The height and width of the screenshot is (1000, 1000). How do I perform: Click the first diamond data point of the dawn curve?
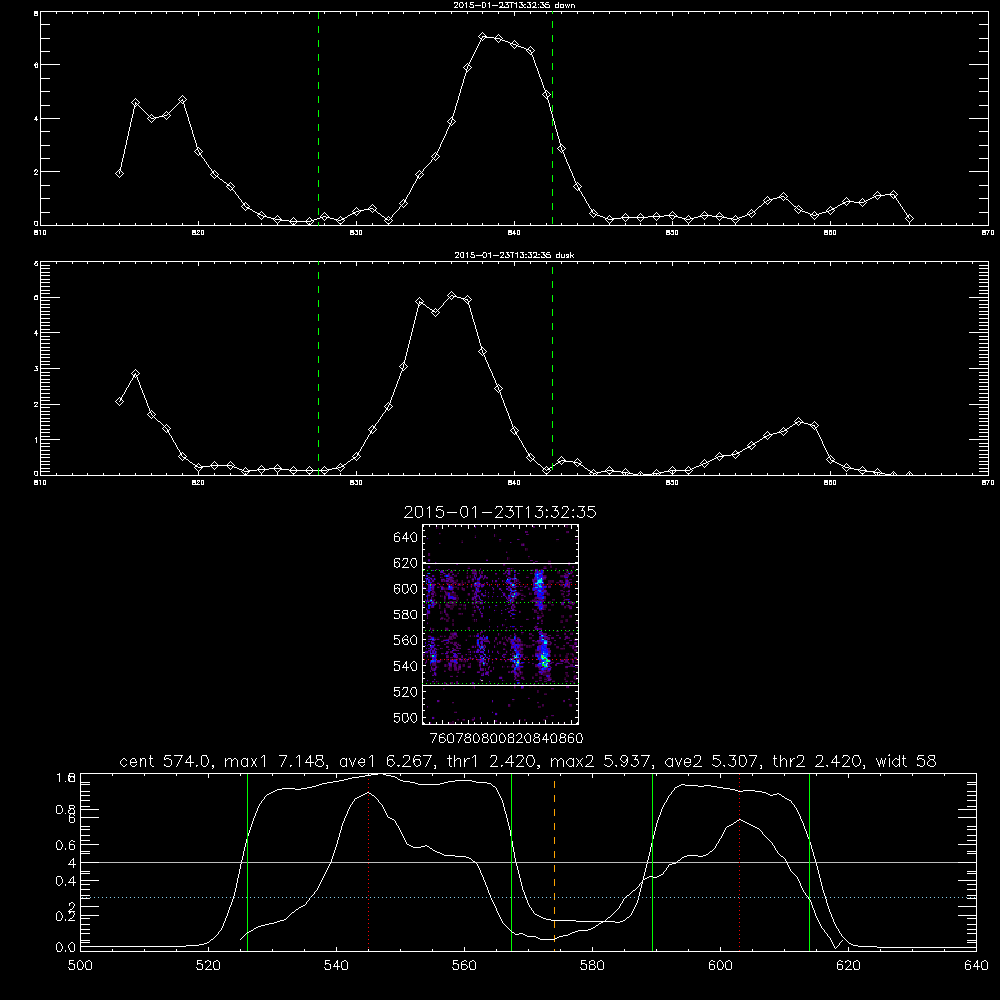[119, 173]
